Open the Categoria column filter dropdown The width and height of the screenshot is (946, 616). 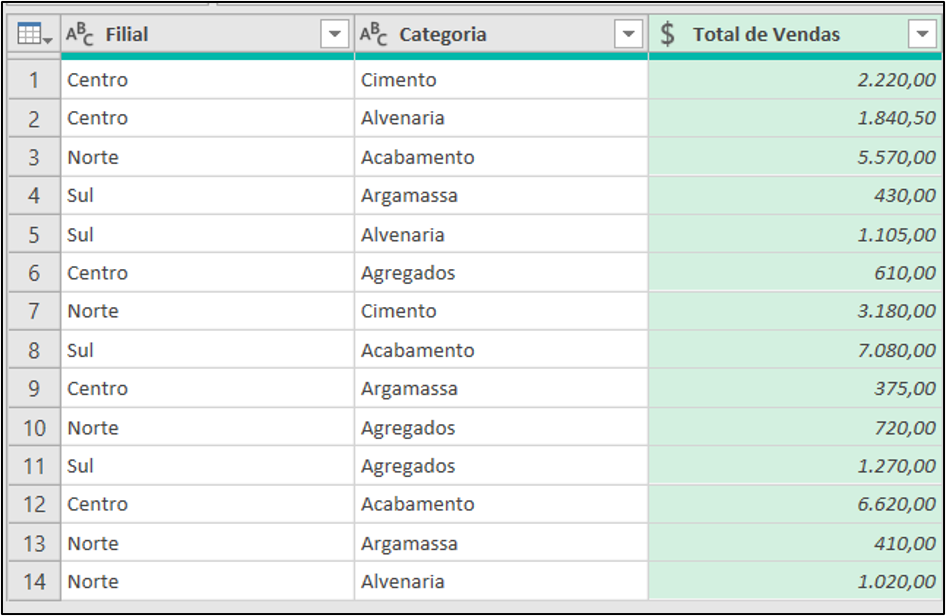coord(628,34)
